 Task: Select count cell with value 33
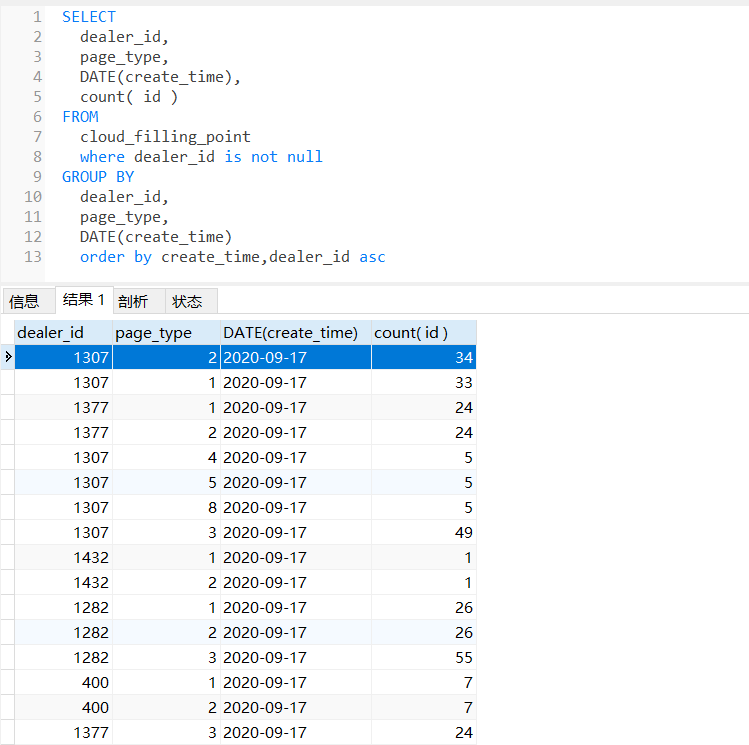[424, 383]
